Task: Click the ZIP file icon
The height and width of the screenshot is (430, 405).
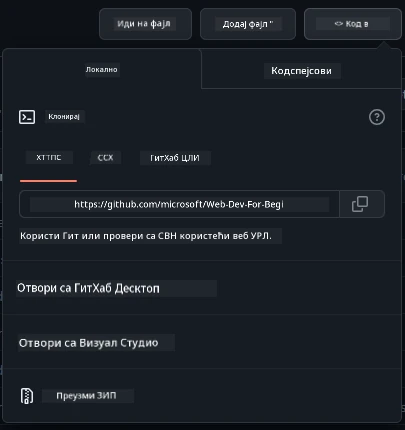Action: pyautogui.click(x=27, y=396)
